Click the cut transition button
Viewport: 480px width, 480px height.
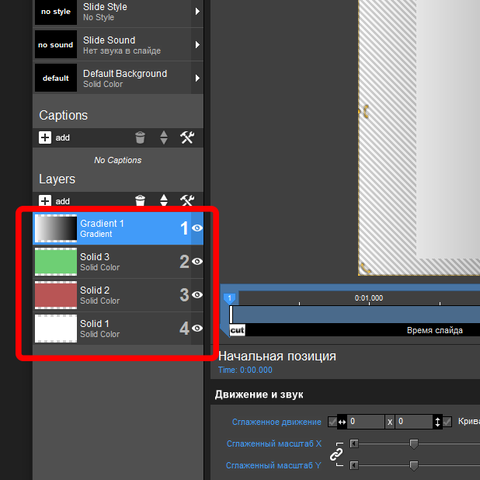[237, 330]
